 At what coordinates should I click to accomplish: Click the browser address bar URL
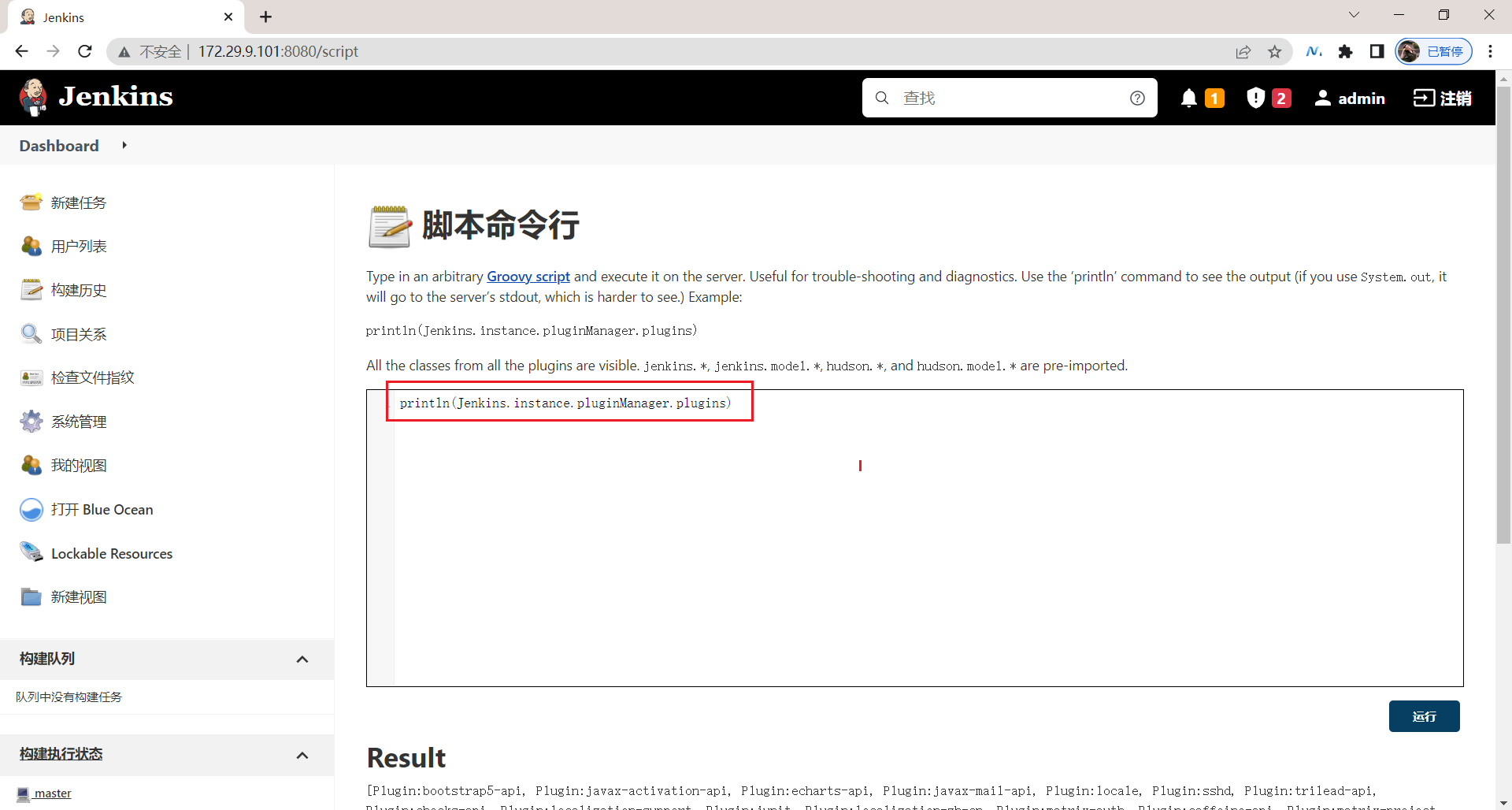[x=278, y=51]
